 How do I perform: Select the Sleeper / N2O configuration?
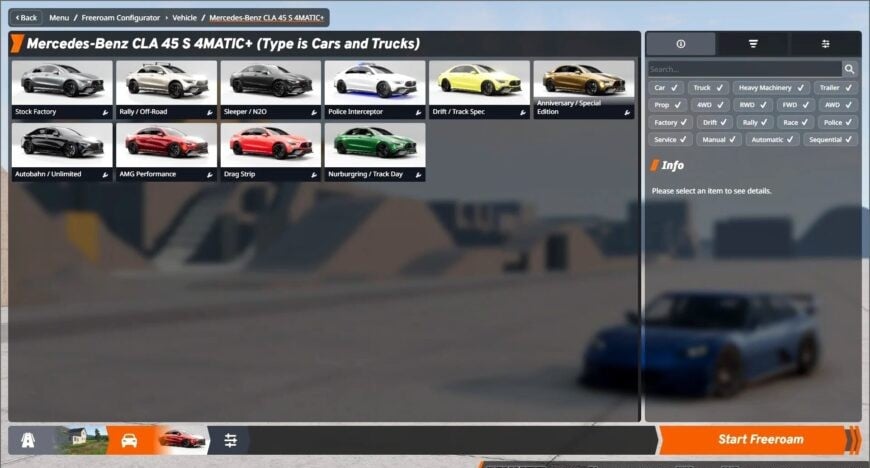(271, 89)
